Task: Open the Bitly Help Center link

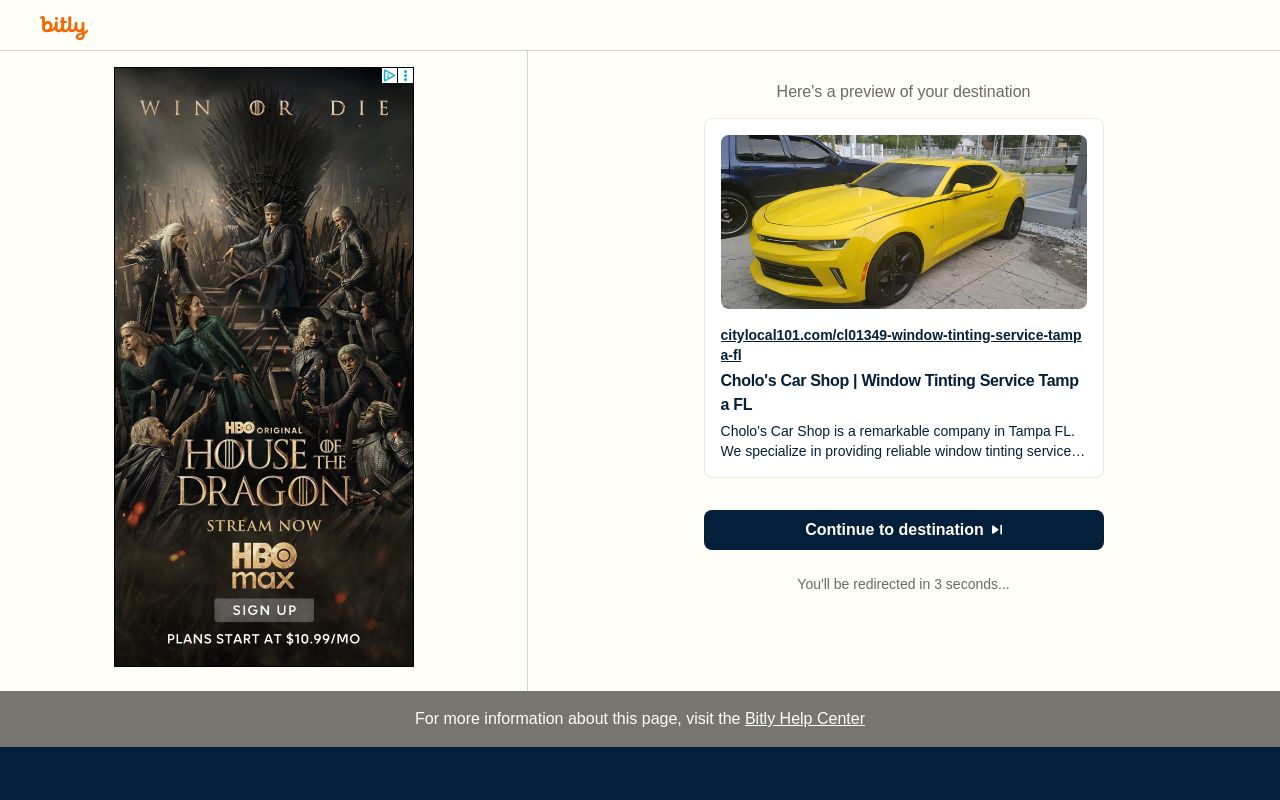Action: coord(805,719)
